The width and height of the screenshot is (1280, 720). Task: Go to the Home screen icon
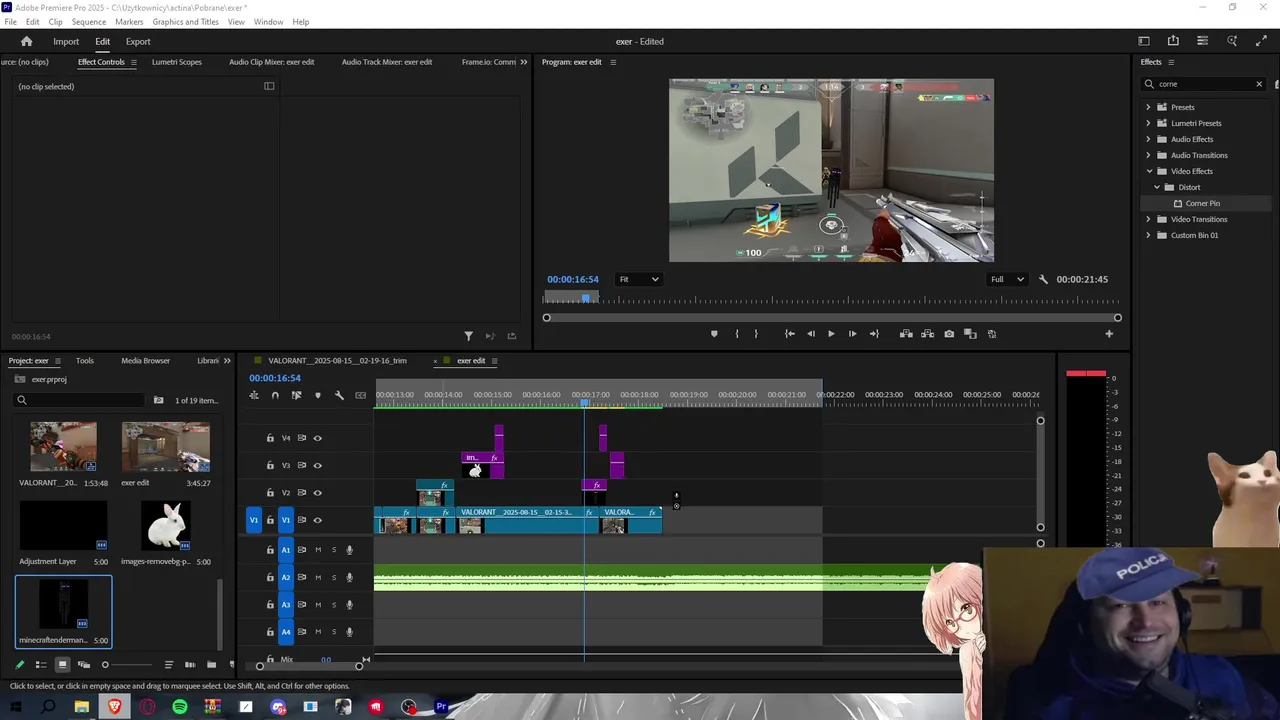pos(27,41)
